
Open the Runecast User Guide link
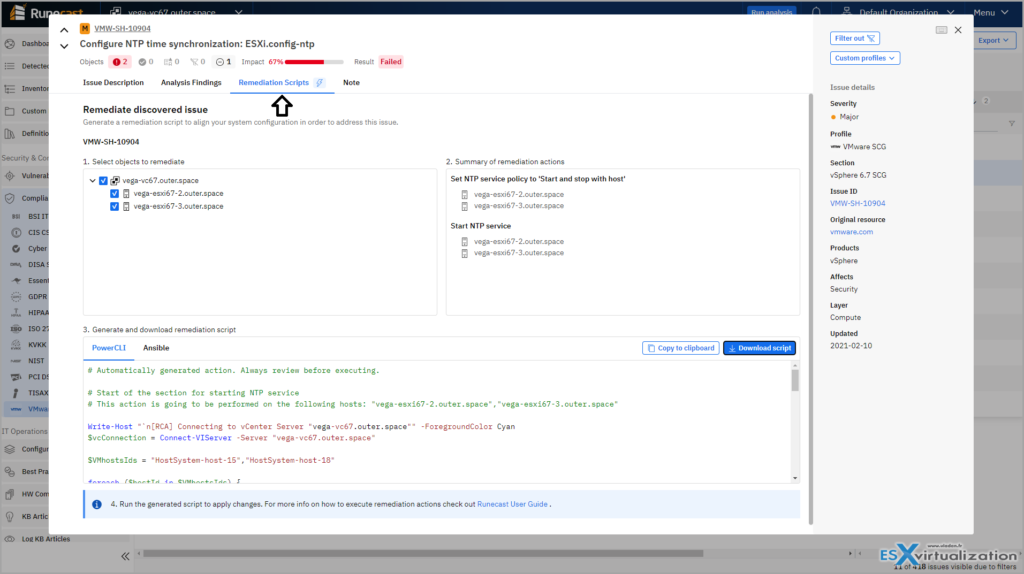click(512, 504)
